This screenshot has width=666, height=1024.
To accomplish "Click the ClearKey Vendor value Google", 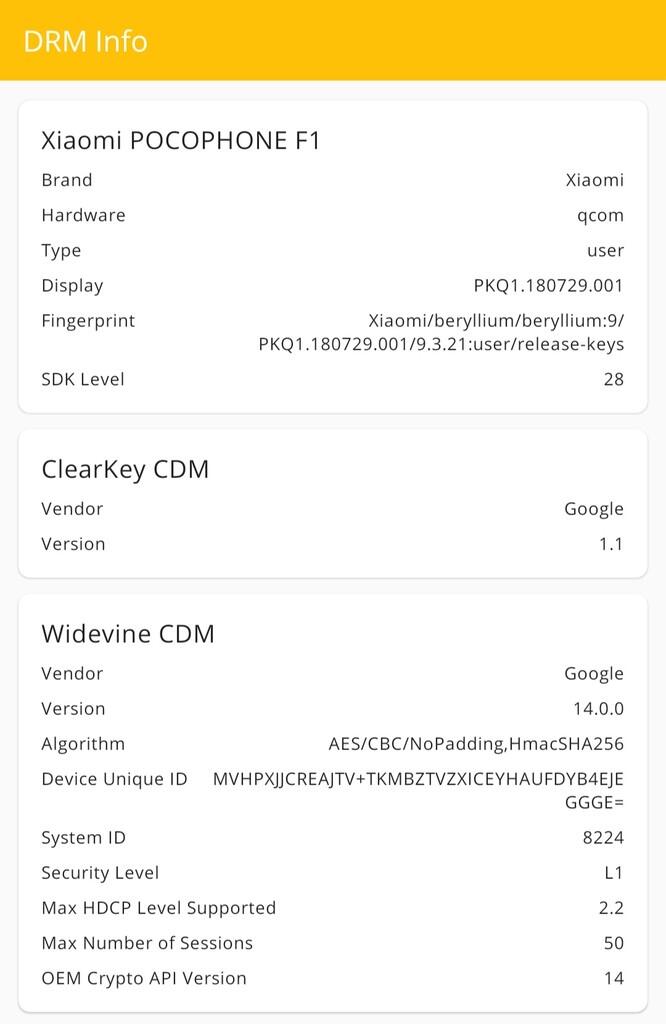I will click(593, 509).
